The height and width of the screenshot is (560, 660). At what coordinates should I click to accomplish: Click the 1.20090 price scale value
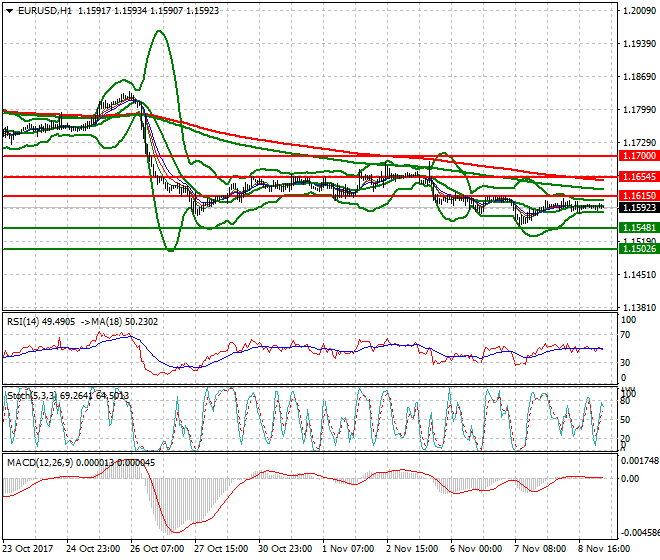pyautogui.click(x=638, y=11)
